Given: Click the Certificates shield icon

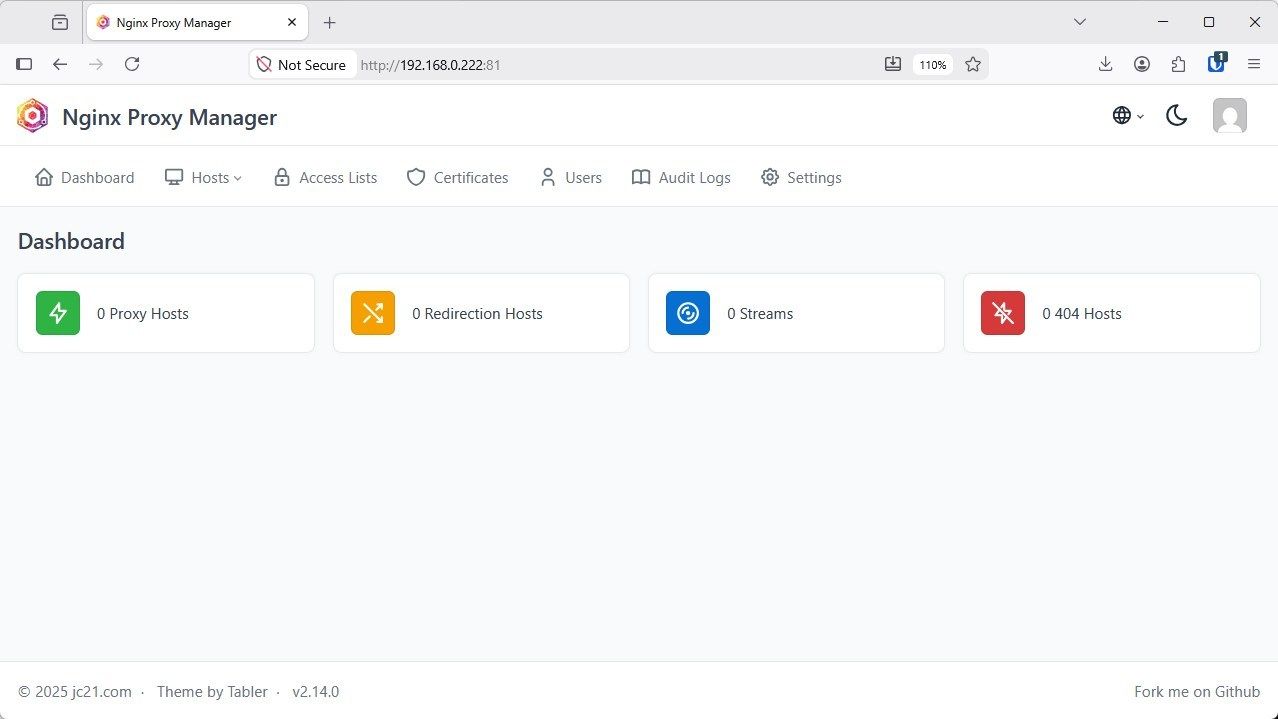Looking at the screenshot, I should coord(416,177).
